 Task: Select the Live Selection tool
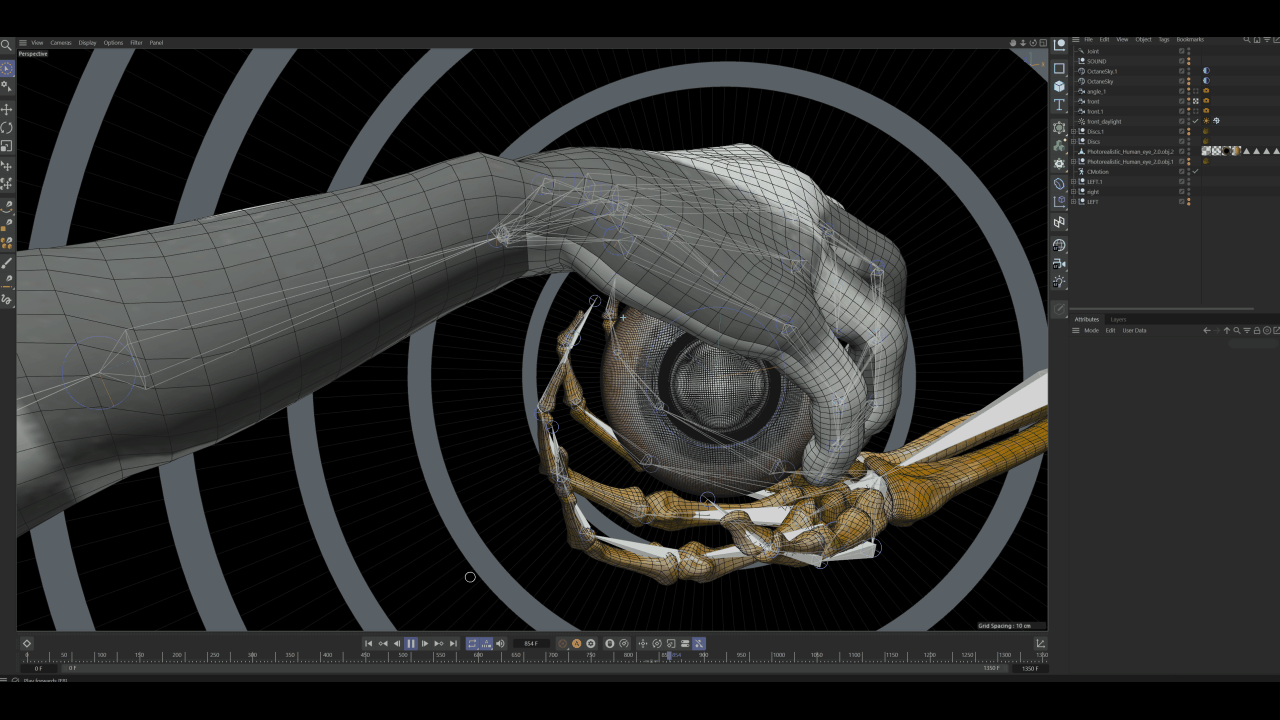pos(7,69)
